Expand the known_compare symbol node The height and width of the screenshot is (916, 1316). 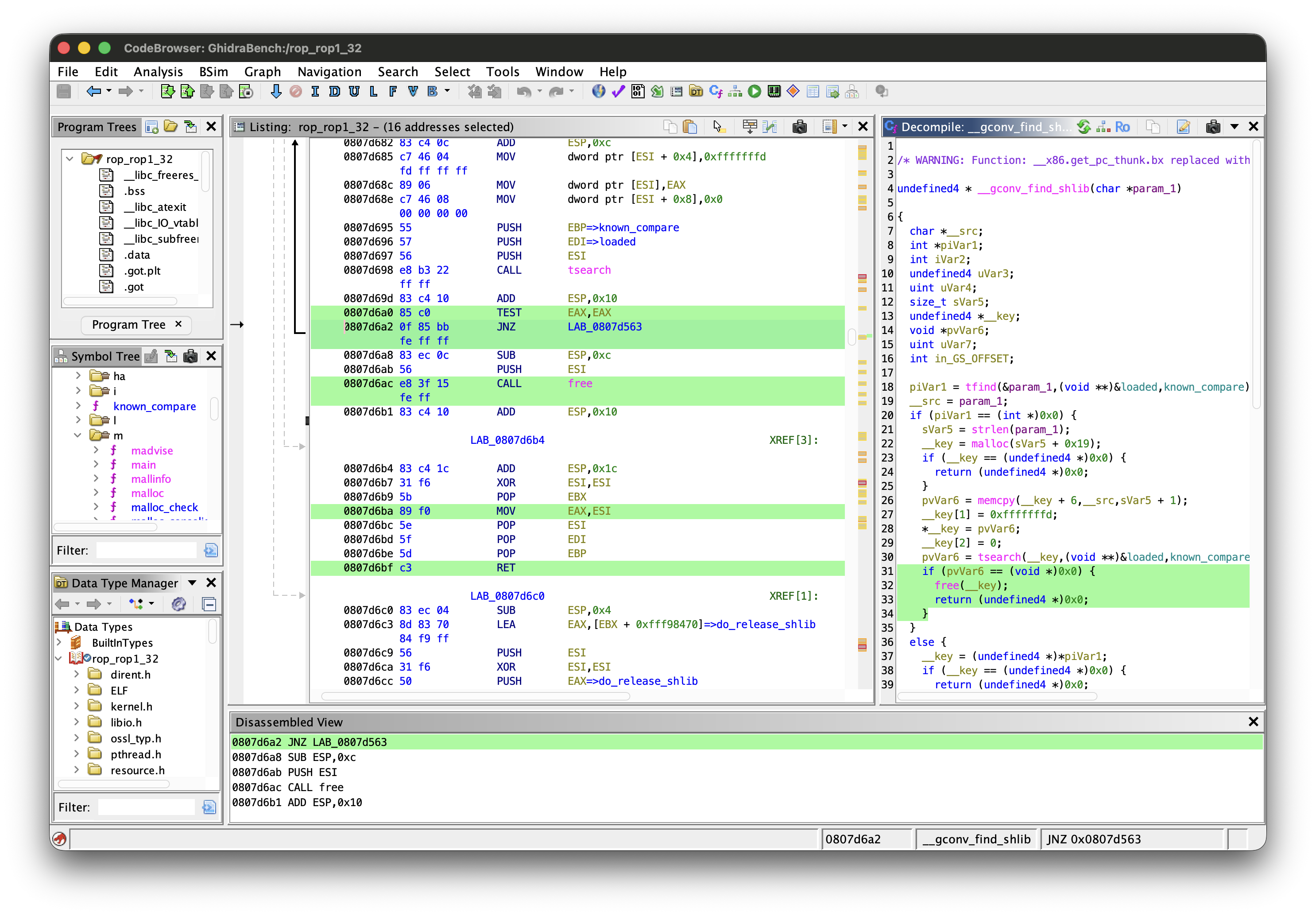coord(78,406)
